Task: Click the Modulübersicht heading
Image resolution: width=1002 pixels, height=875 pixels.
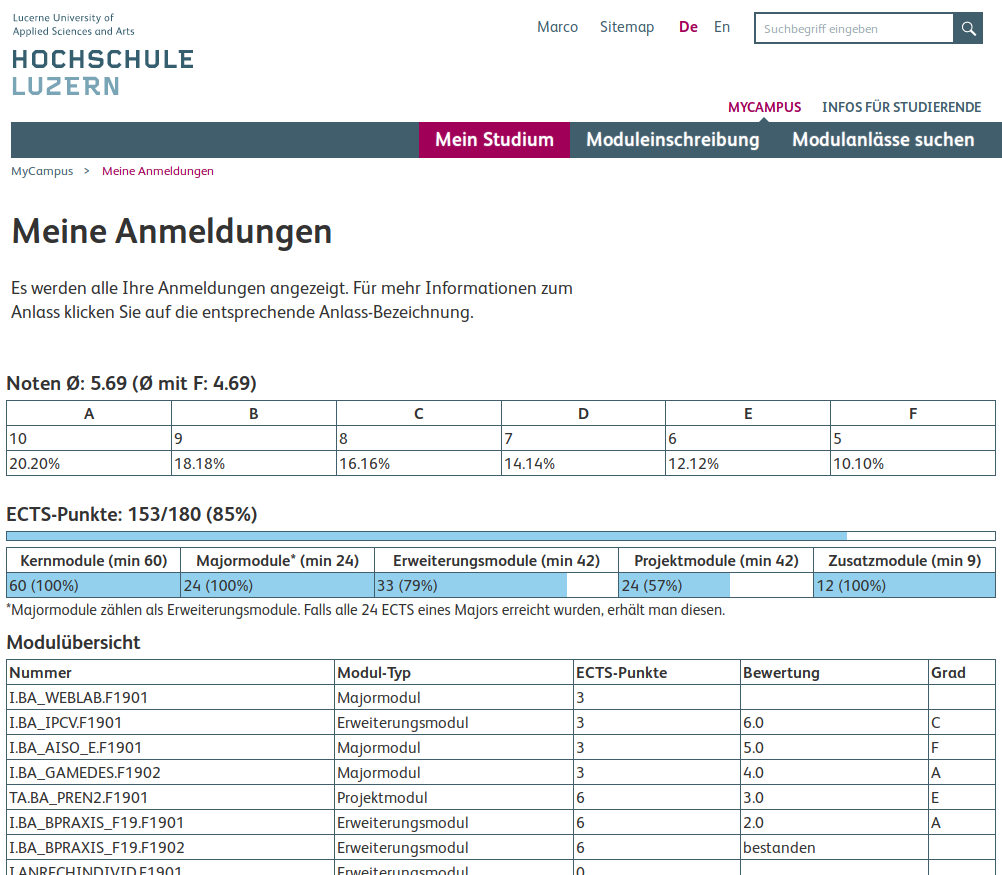Action: coord(73,642)
